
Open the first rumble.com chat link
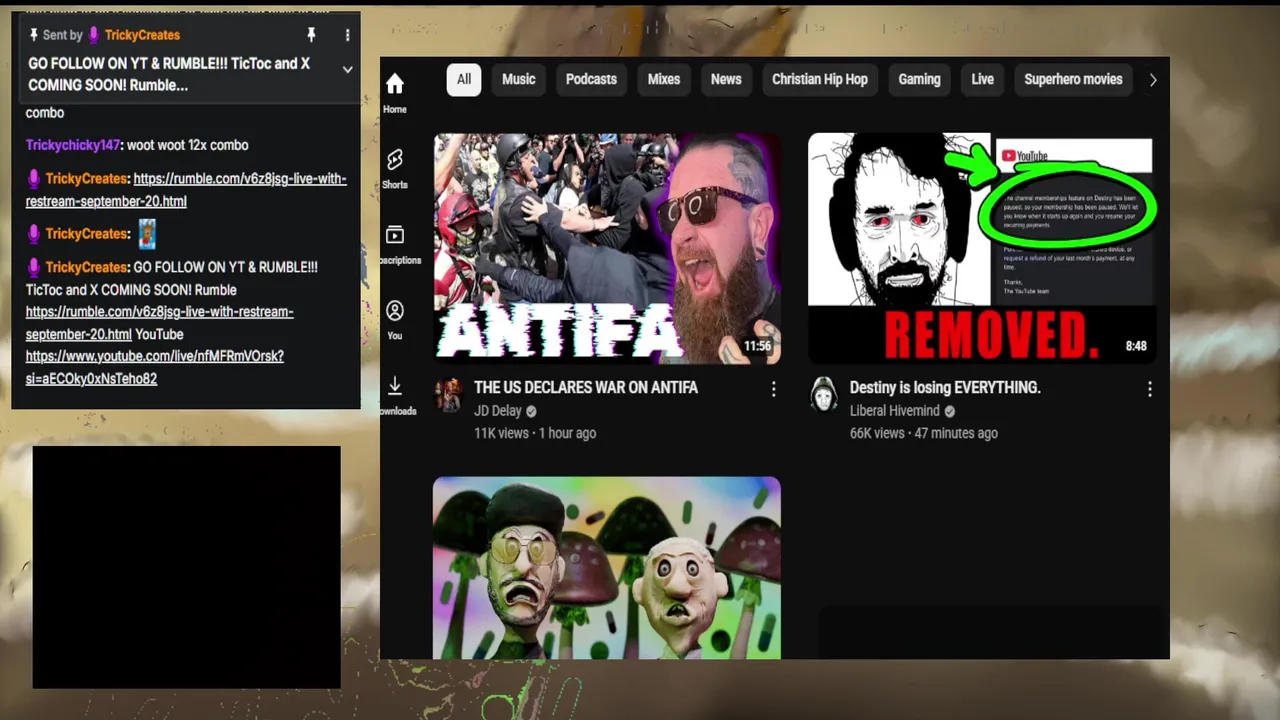click(186, 190)
